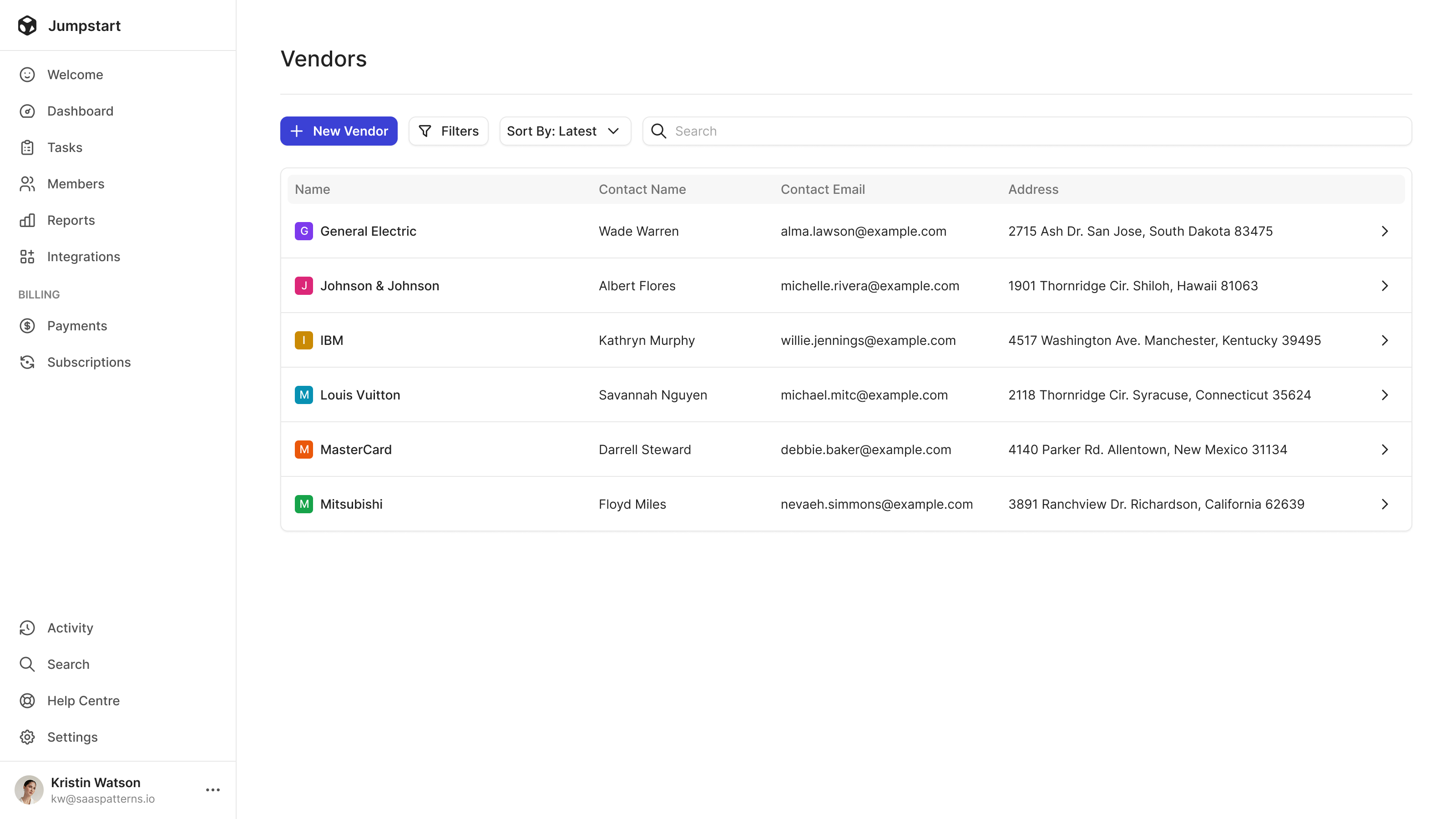Click the General Electric G badge
The image size is (1456, 819).
[303, 231]
